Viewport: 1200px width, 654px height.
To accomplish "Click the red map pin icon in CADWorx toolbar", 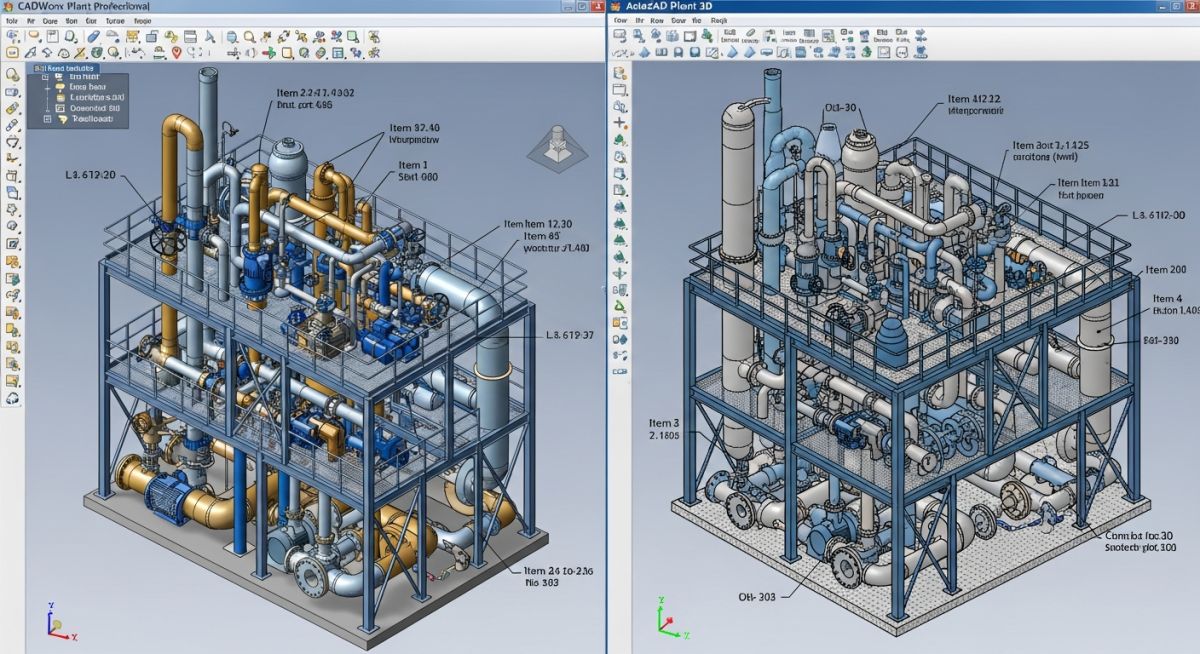I will 176,52.
